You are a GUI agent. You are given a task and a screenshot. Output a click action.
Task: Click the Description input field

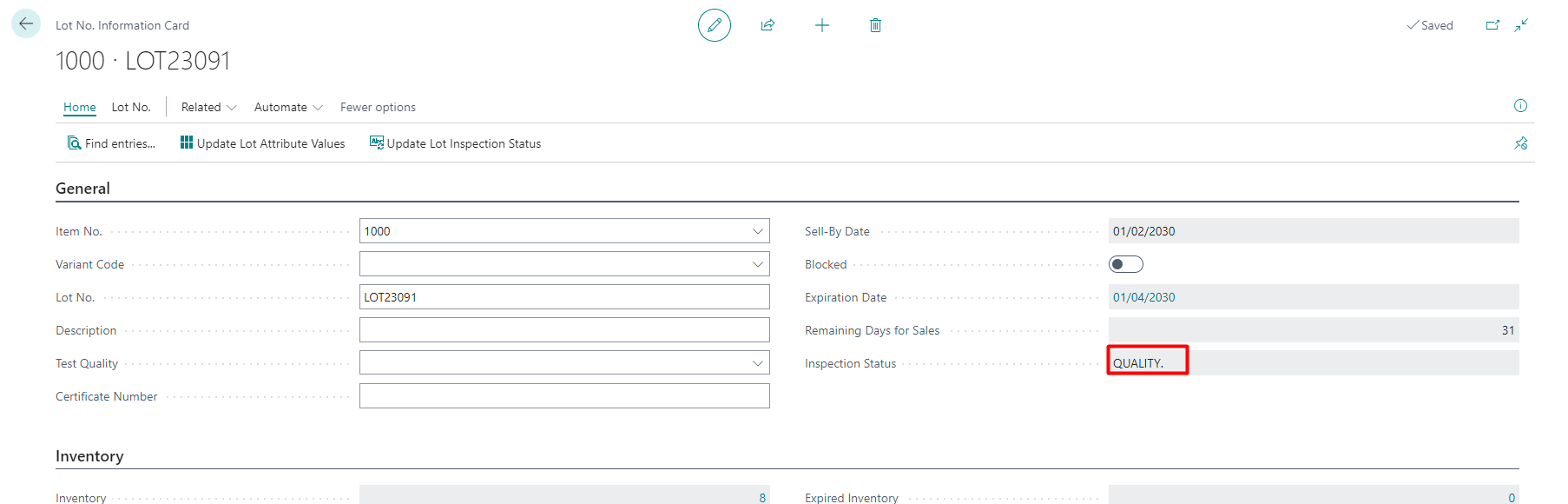click(564, 330)
